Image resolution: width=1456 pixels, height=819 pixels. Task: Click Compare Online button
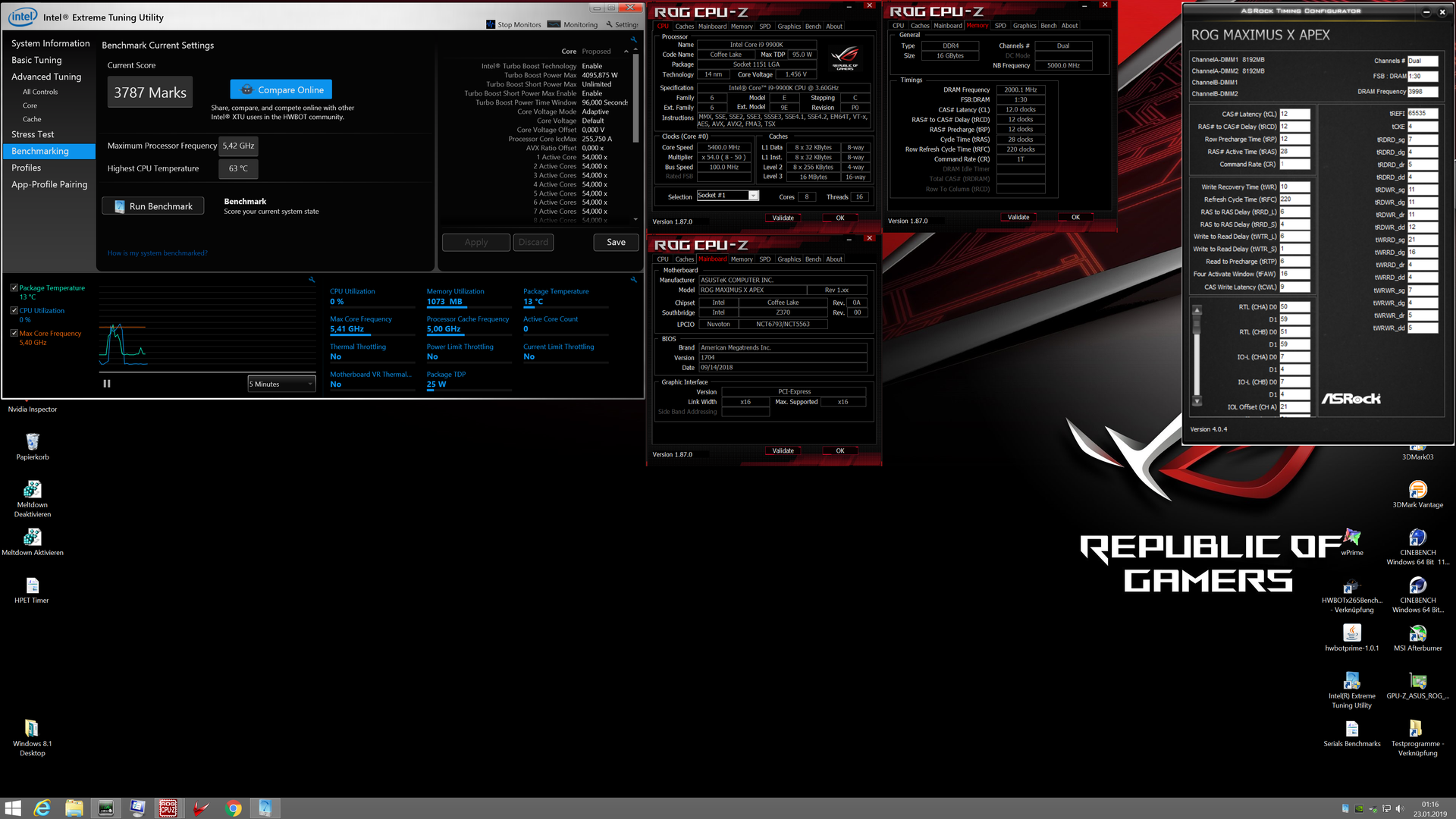(281, 89)
